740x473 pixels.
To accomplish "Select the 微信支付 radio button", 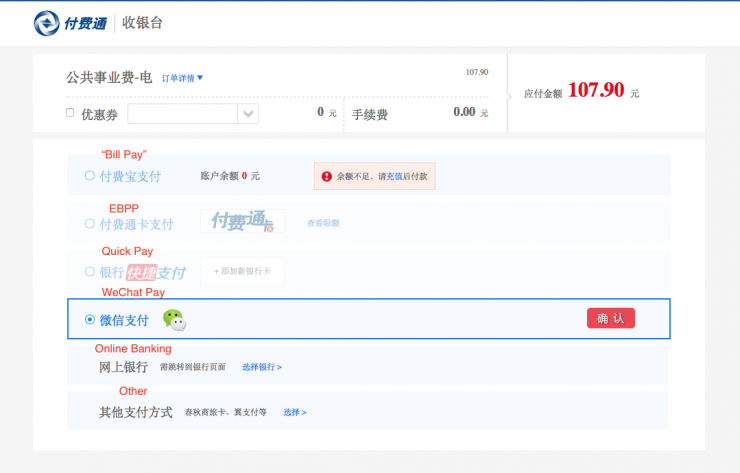I will pos(90,320).
